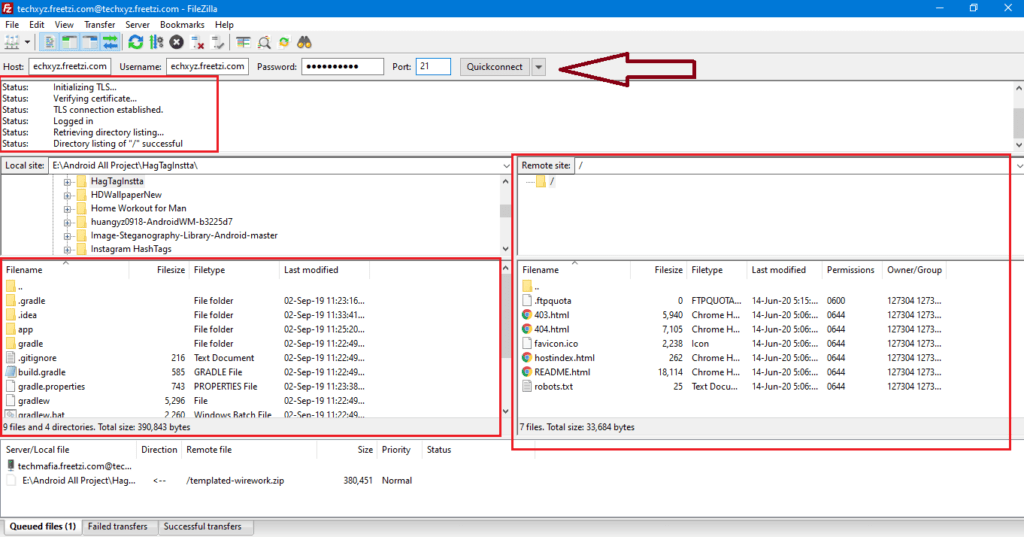Screen dimensions: 1024x537
Task: Select the remote root folder icon
Action: (541, 182)
